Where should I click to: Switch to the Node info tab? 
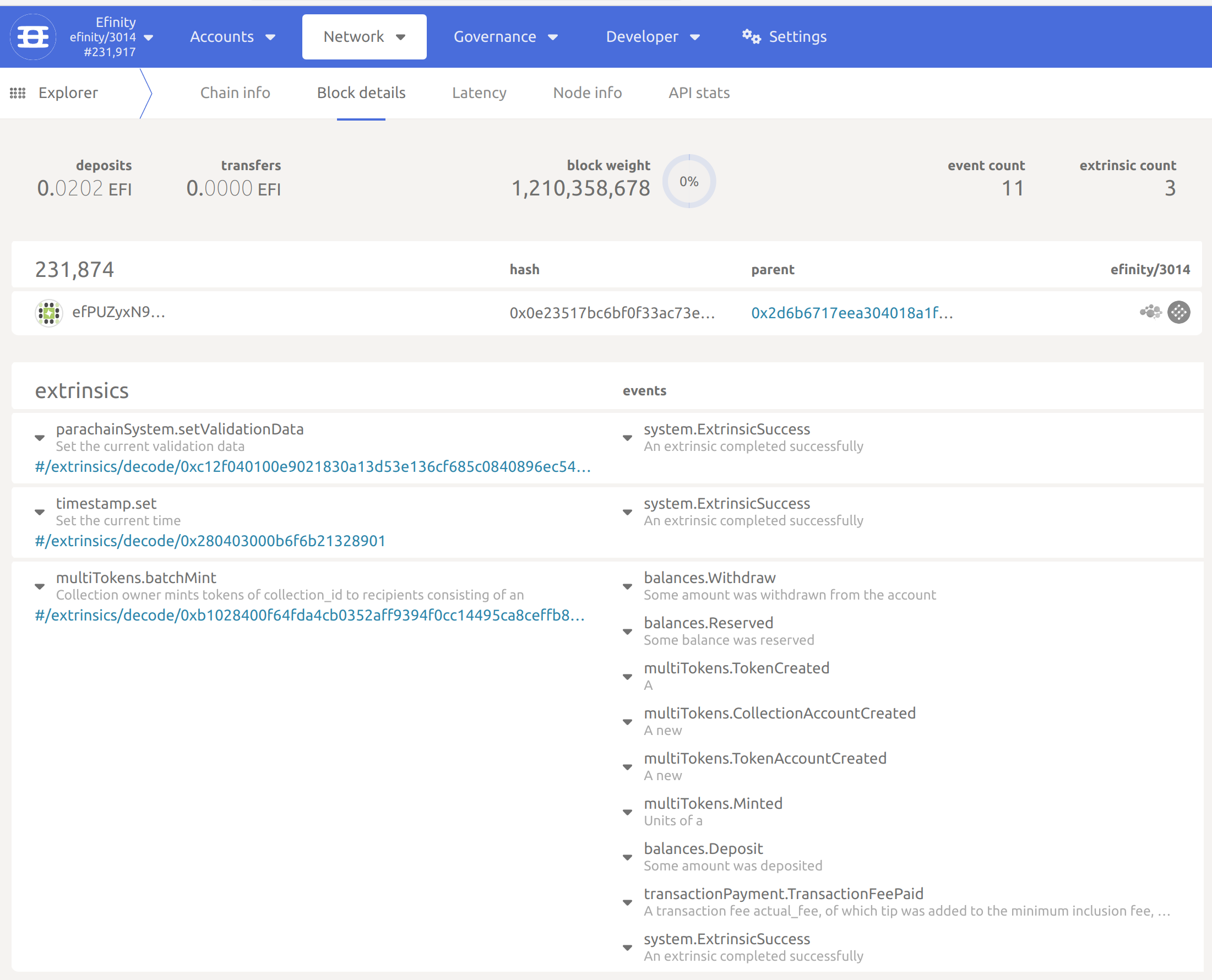point(588,92)
